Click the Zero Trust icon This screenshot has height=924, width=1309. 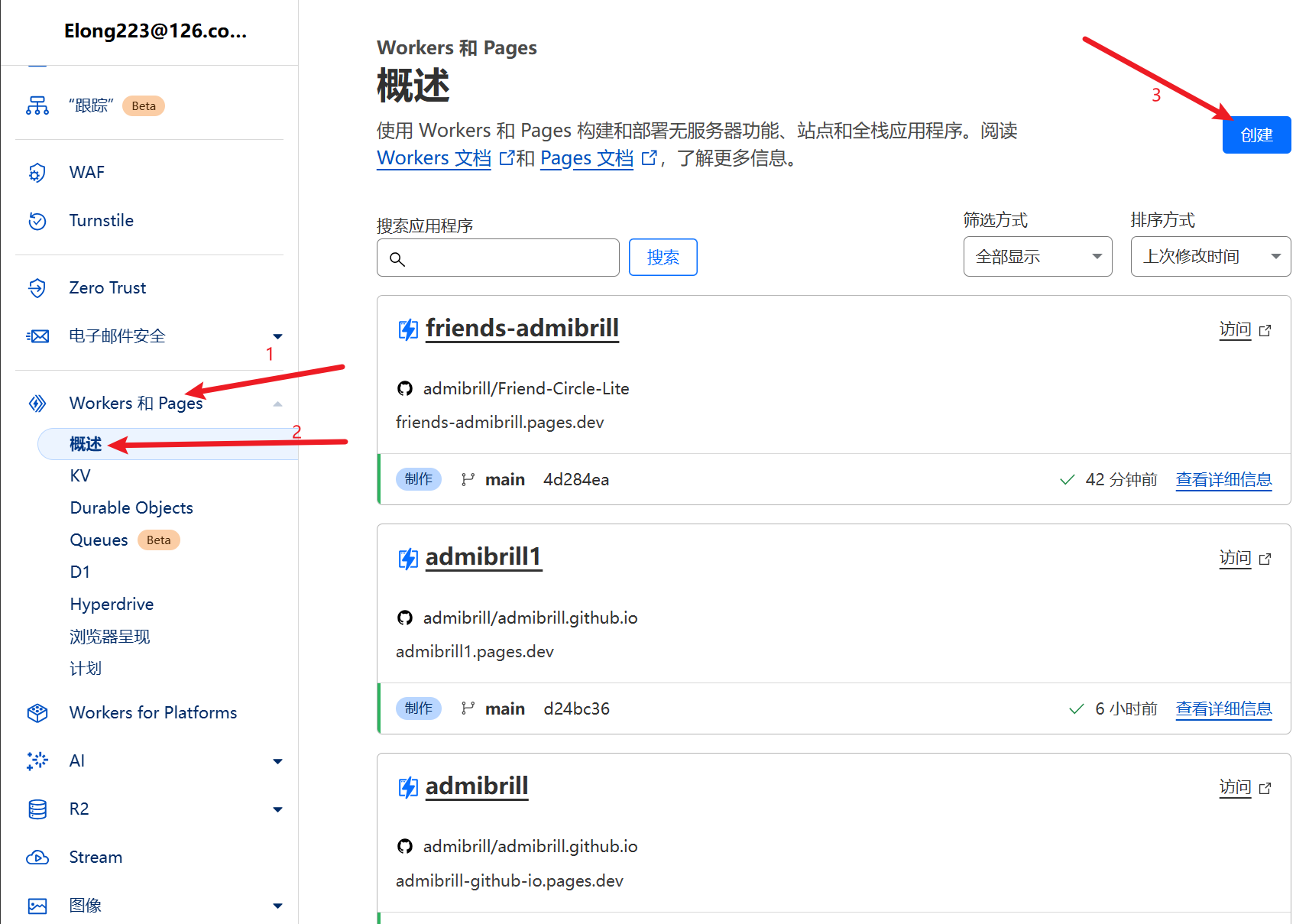click(37, 288)
